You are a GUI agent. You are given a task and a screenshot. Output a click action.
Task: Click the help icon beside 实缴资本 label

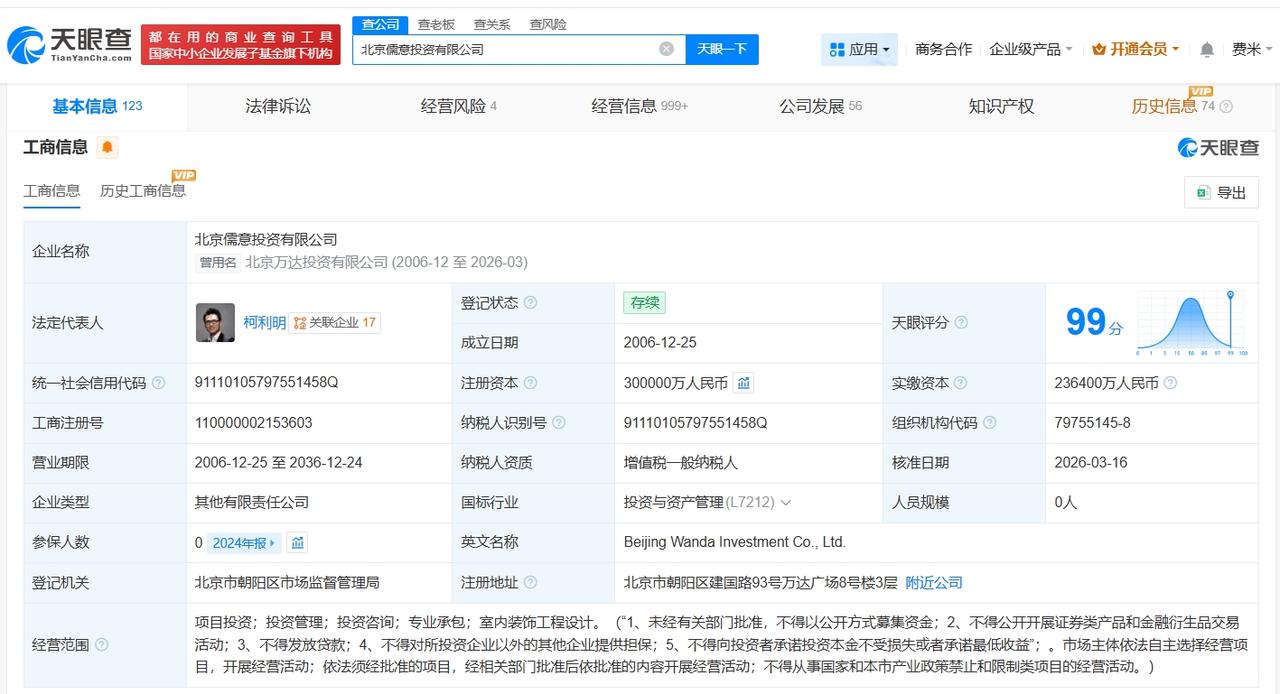(x=960, y=383)
